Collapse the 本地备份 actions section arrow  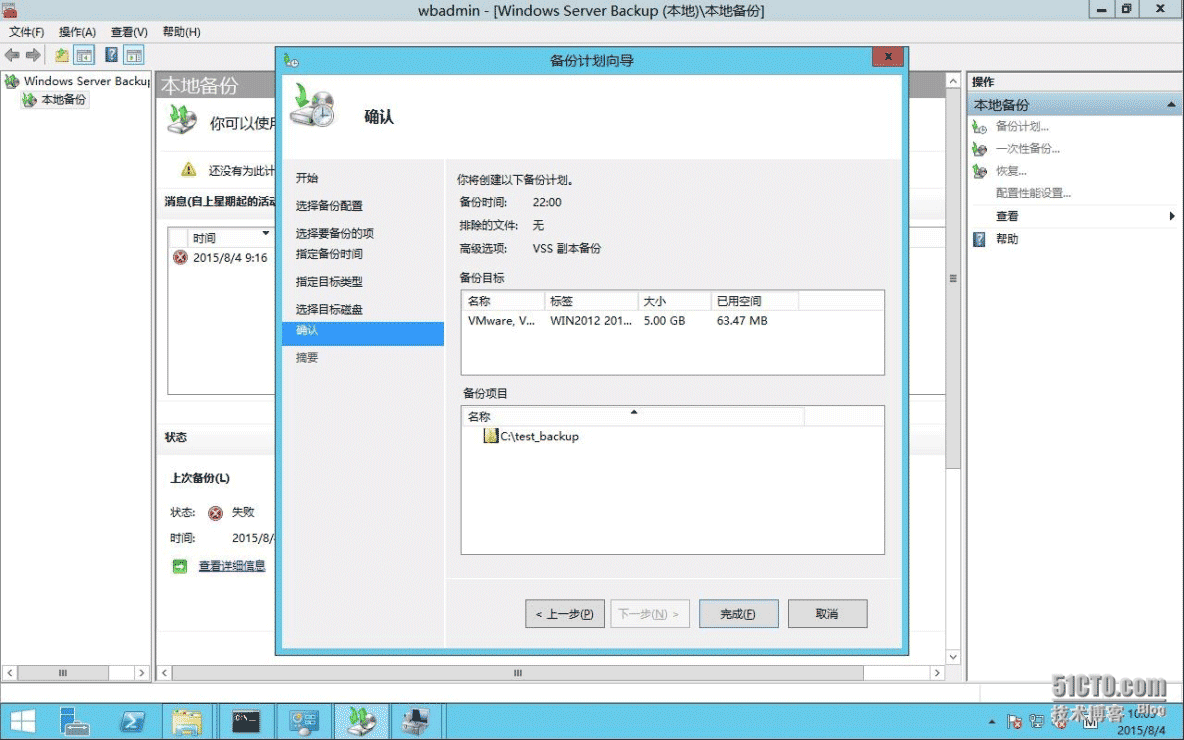1171,105
